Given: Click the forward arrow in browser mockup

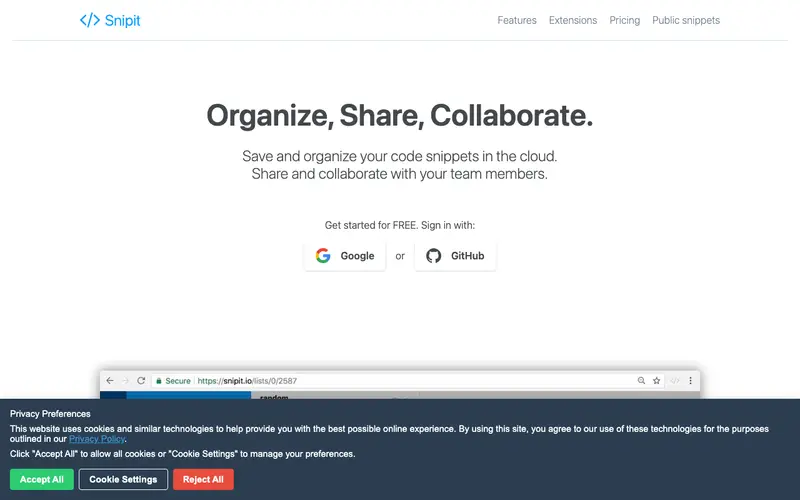Looking at the screenshot, I should click(125, 381).
